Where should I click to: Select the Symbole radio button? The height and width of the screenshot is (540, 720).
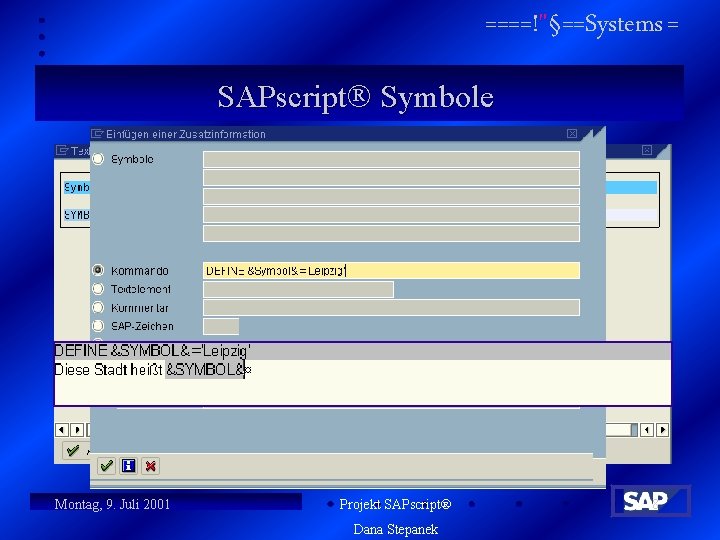pyautogui.click(x=98, y=159)
